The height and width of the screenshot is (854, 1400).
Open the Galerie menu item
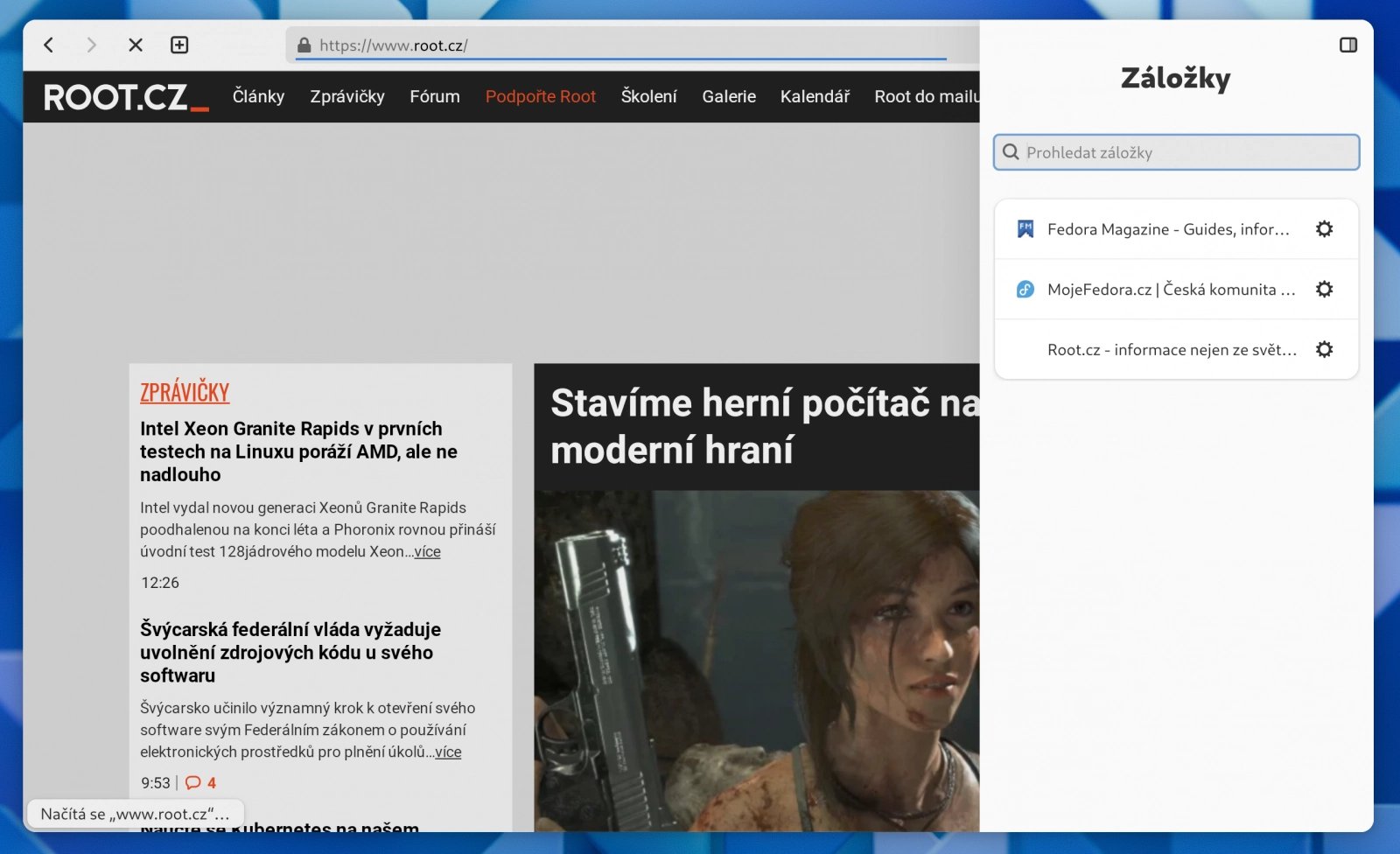click(x=729, y=96)
